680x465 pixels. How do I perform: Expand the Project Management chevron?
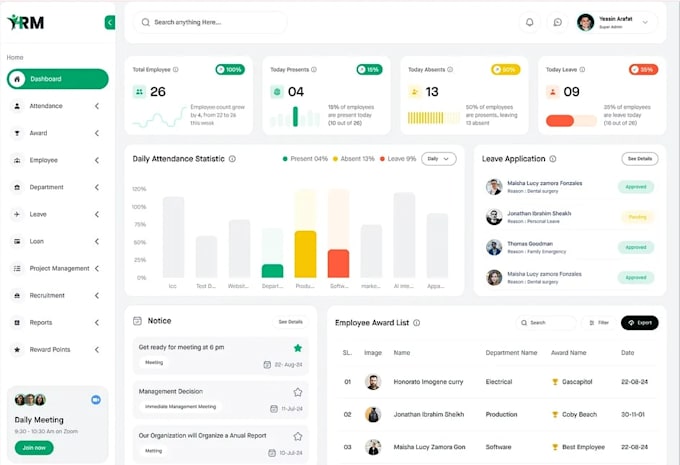[97, 269]
